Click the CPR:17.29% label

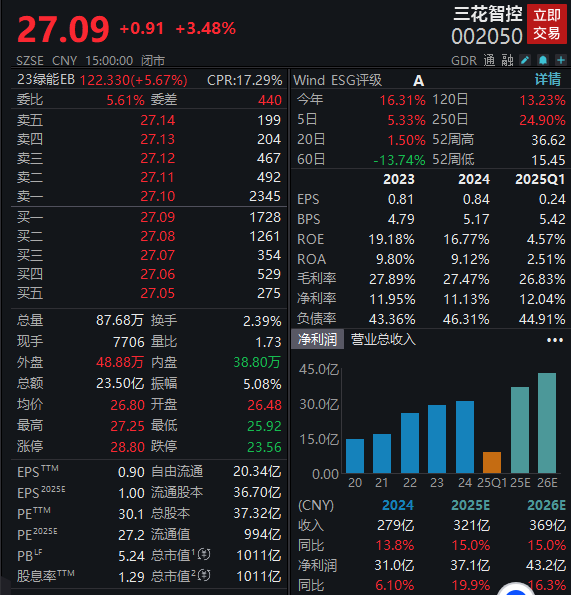point(244,80)
